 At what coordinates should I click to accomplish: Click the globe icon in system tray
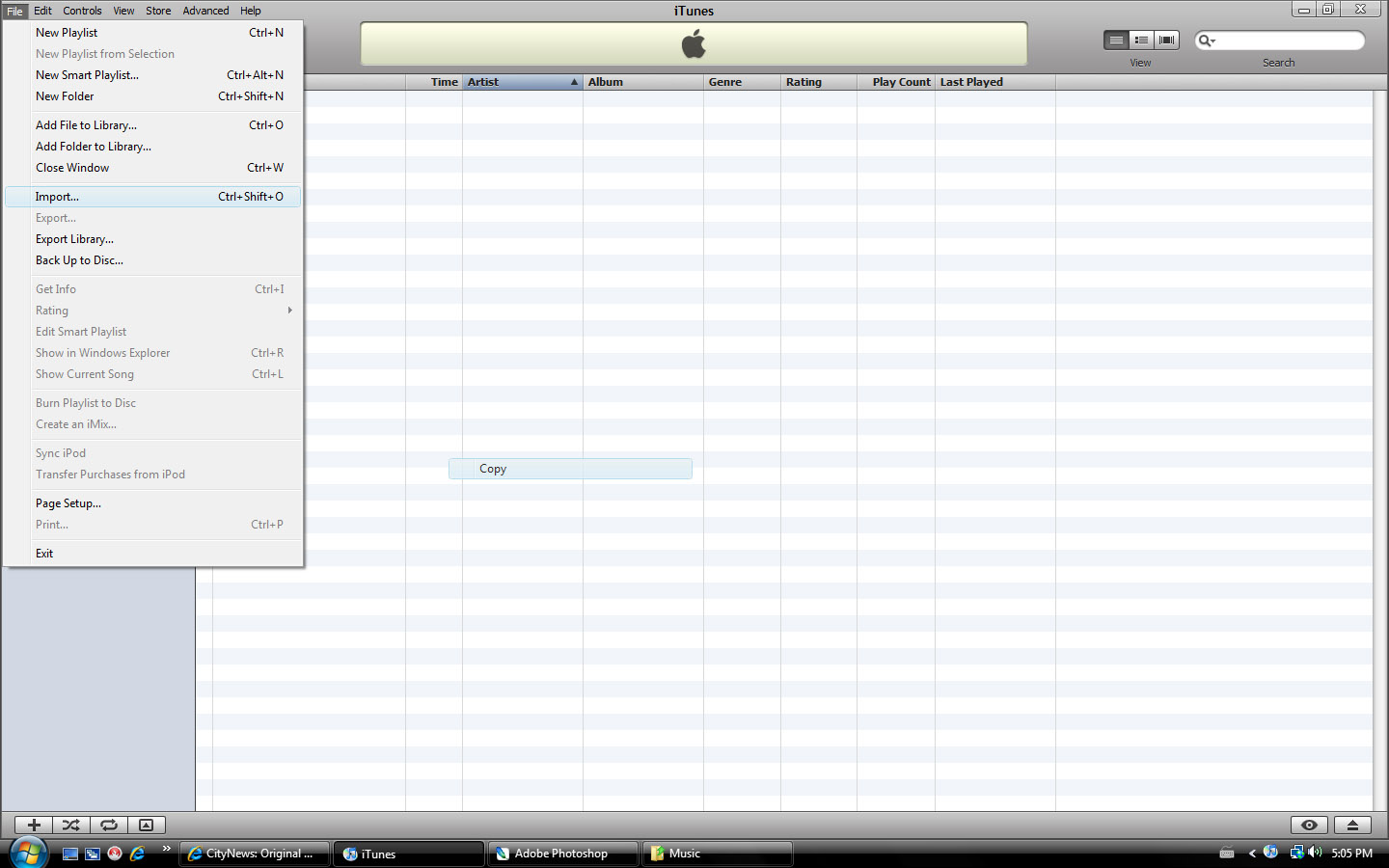(1270, 852)
